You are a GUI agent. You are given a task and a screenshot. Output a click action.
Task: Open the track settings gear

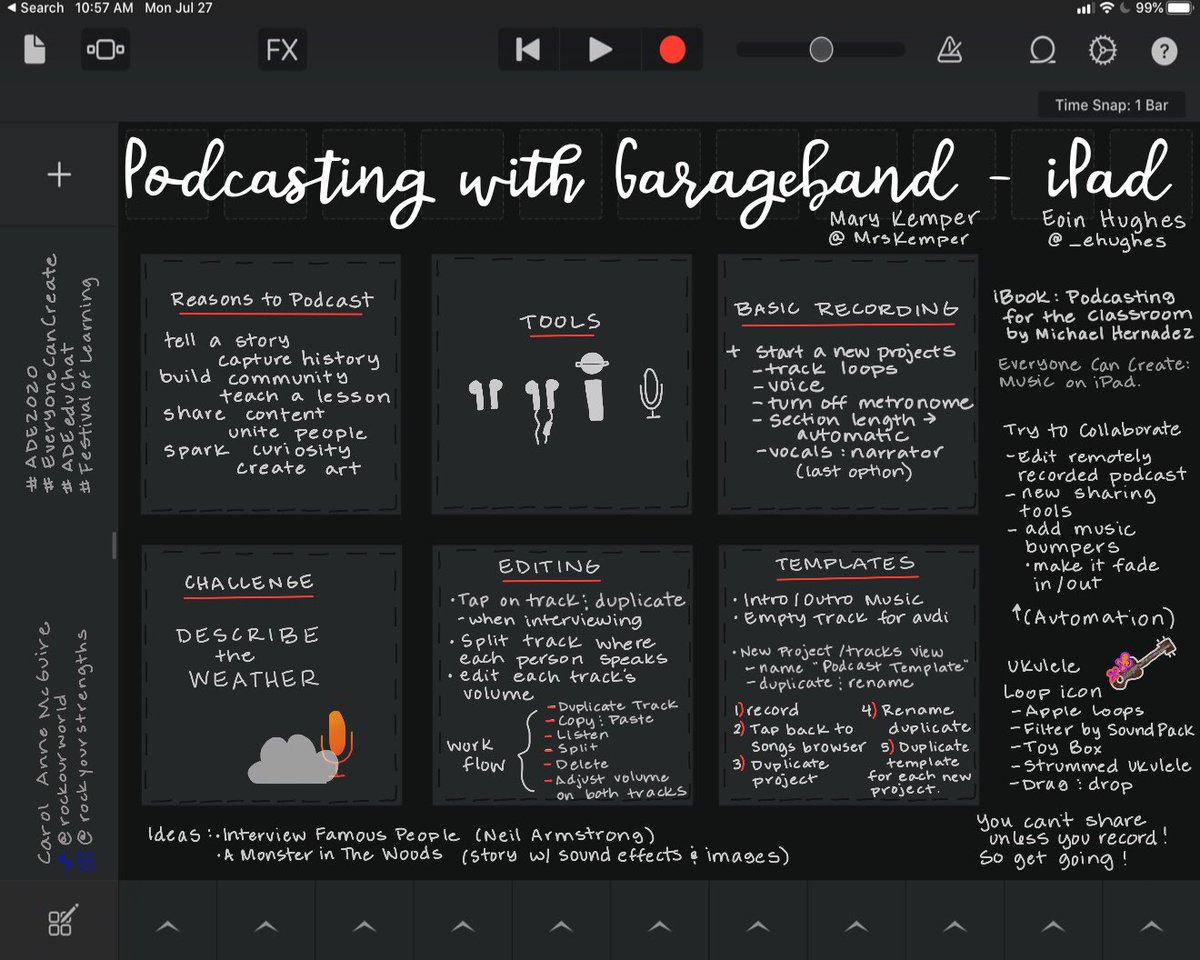pyautogui.click(x=1102, y=49)
